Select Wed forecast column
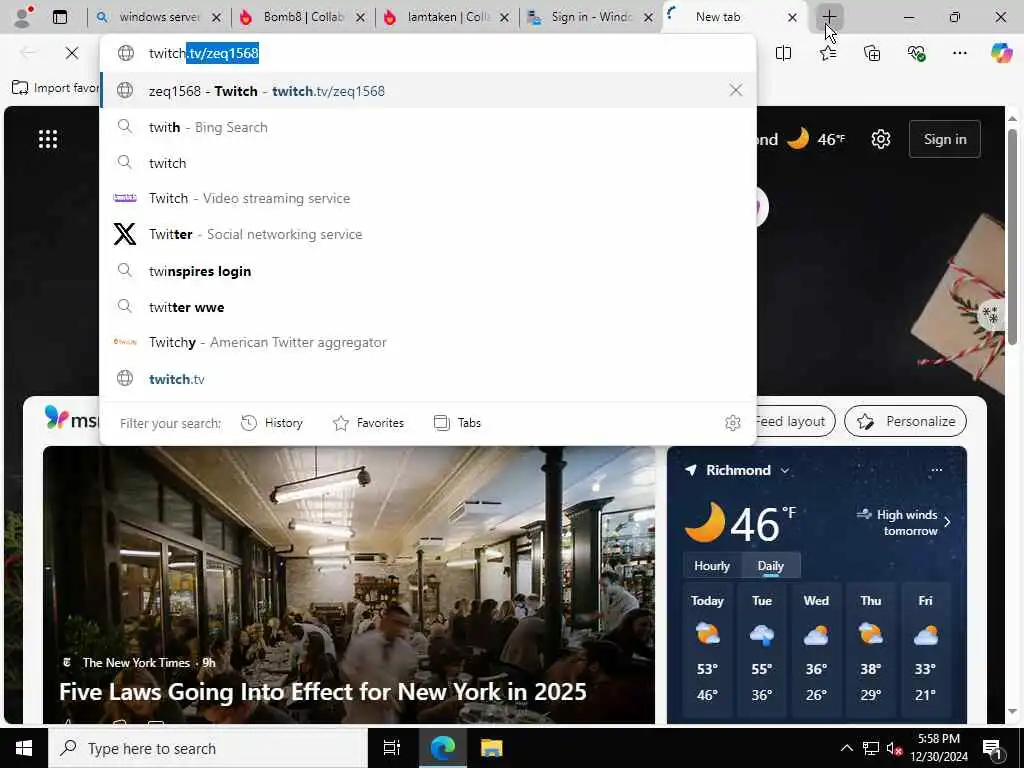 click(816, 650)
